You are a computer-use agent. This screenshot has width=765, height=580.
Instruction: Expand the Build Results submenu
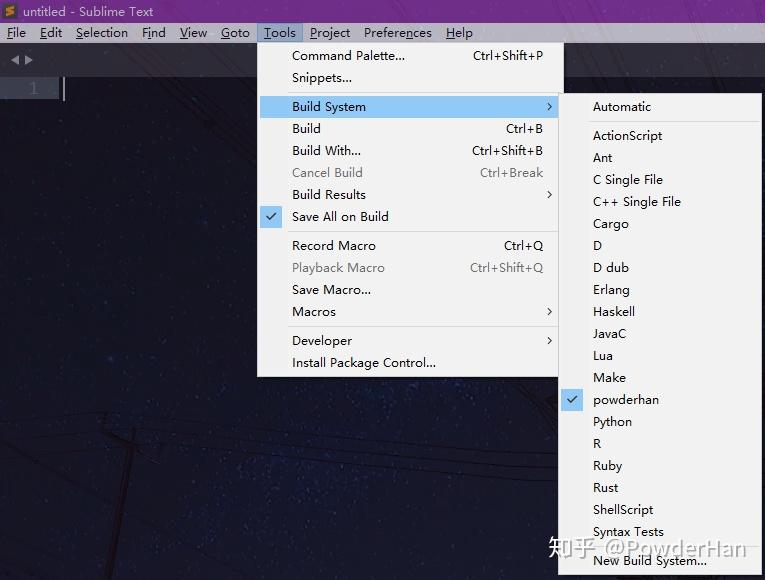(409, 195)
